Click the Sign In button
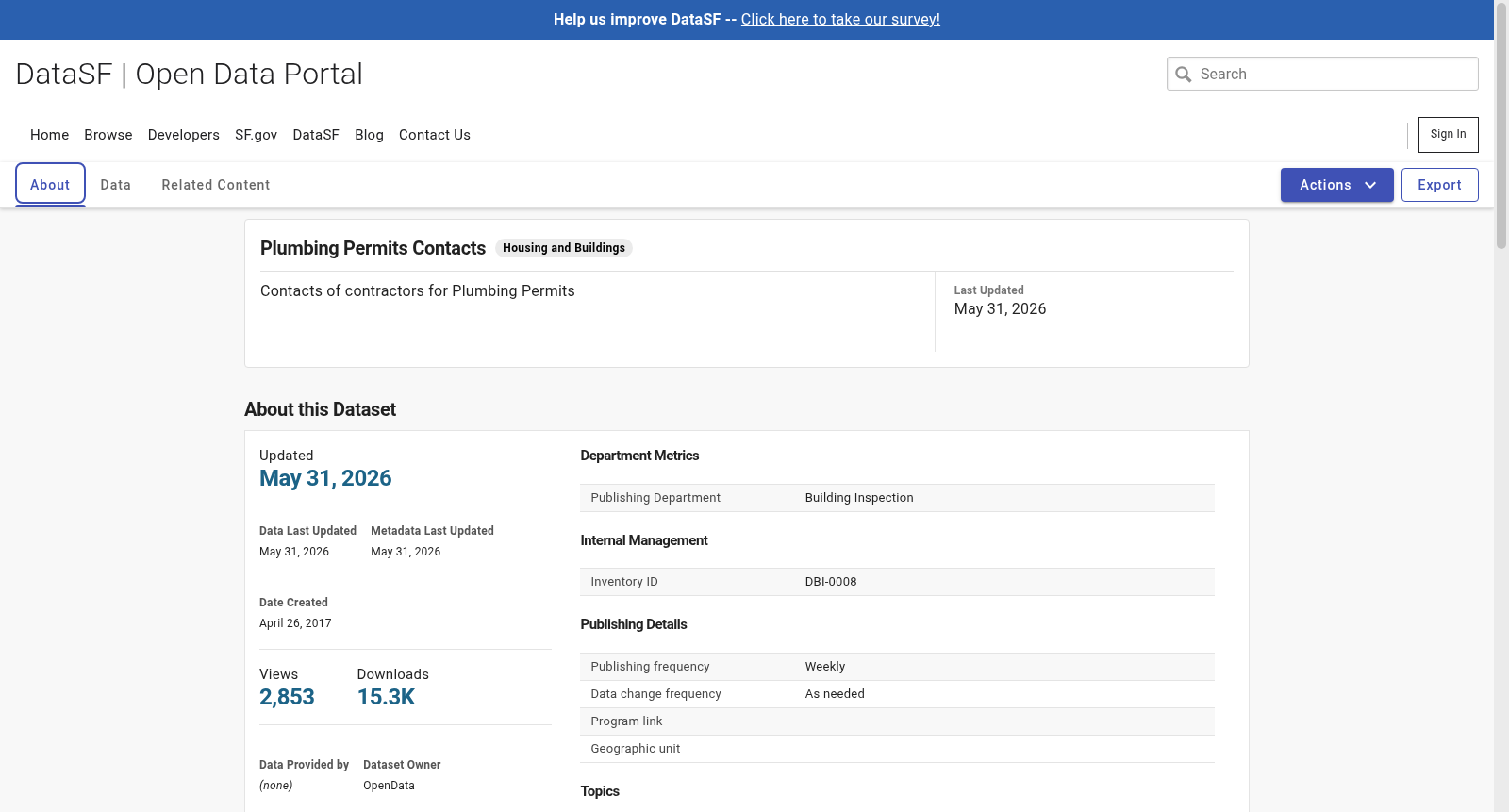The width and height of the screenshot is (1509, 812). coord(1448,134)
